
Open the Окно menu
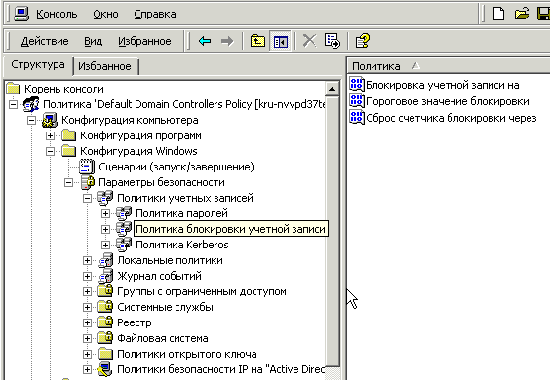pos(106,14)
